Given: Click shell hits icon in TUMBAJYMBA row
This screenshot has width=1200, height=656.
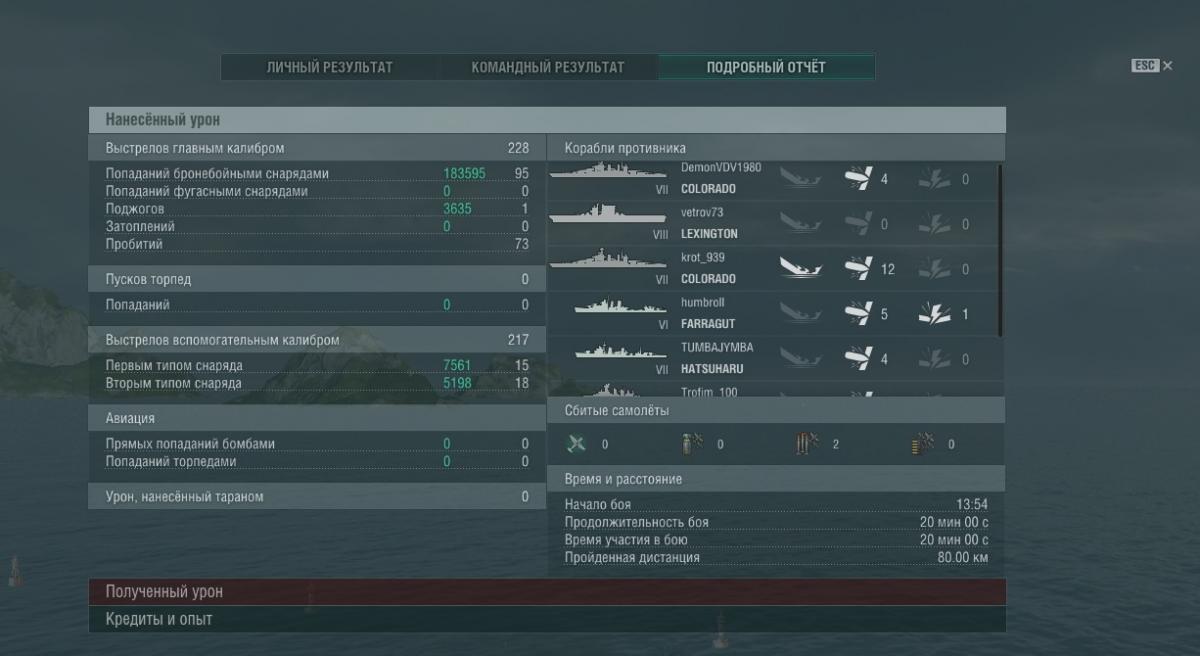Looking at the screenshot, I should [x=857, y=359].
